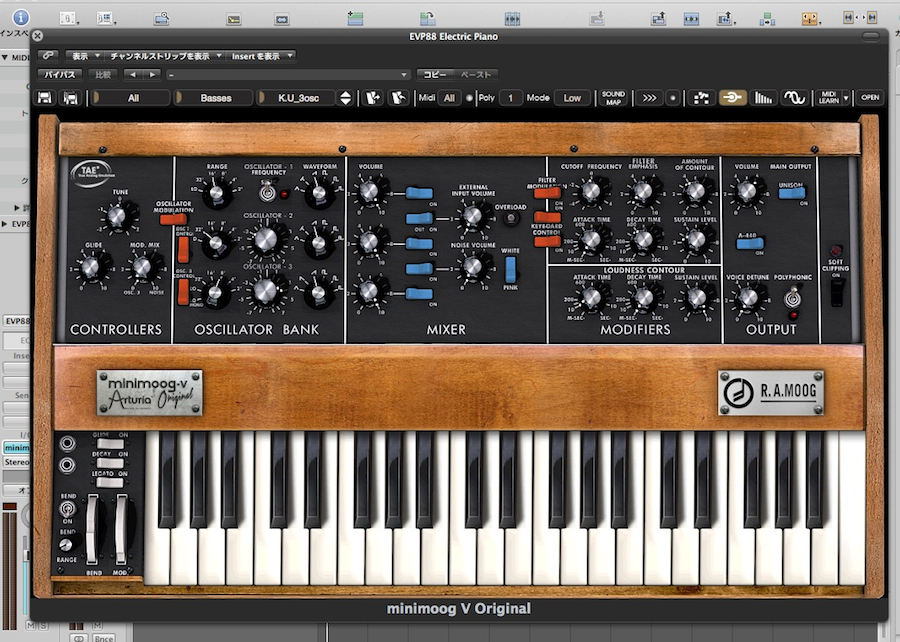Click the import preset icon
Viewport: 900px width, 642px height.
[x=373, y=98]
